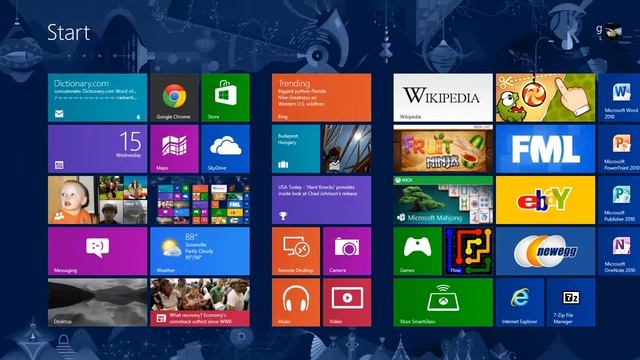
Task: Open the Calendar tile showing 15 Wednesday
Action: [98, 149]
